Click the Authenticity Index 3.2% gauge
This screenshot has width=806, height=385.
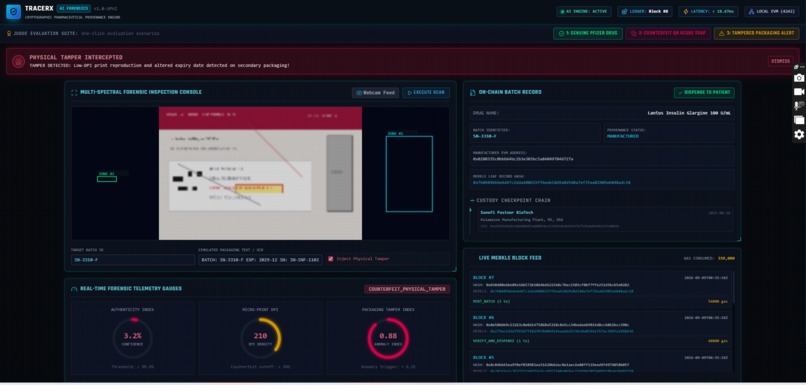tap(133, 337)
